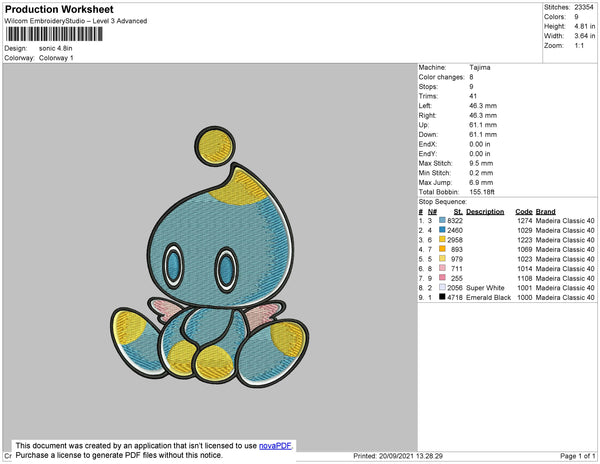
Task: Click the Trims value 41
Action: pos(473,96)
